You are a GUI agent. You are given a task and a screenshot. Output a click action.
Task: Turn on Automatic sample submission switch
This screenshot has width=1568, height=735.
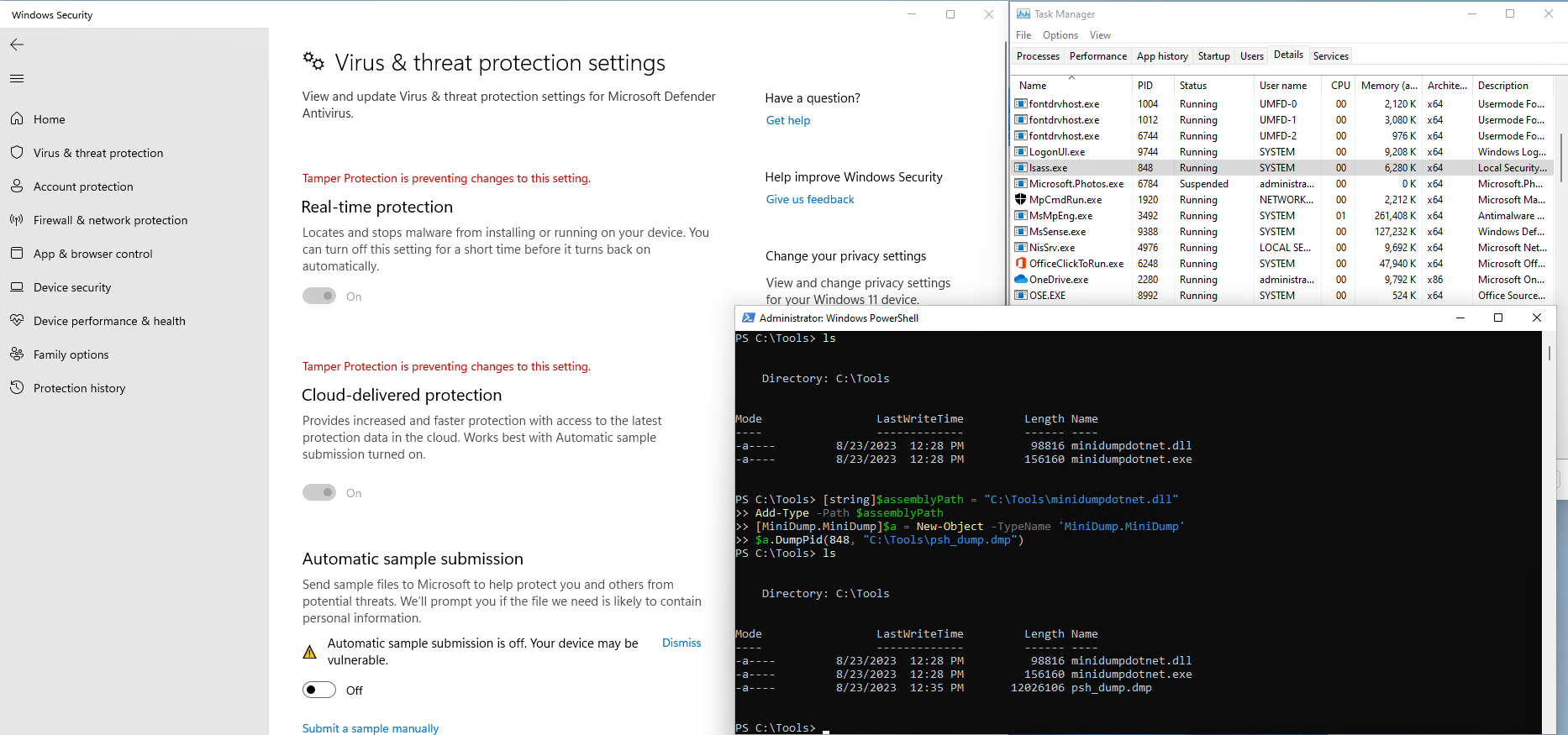pos(319,690)
